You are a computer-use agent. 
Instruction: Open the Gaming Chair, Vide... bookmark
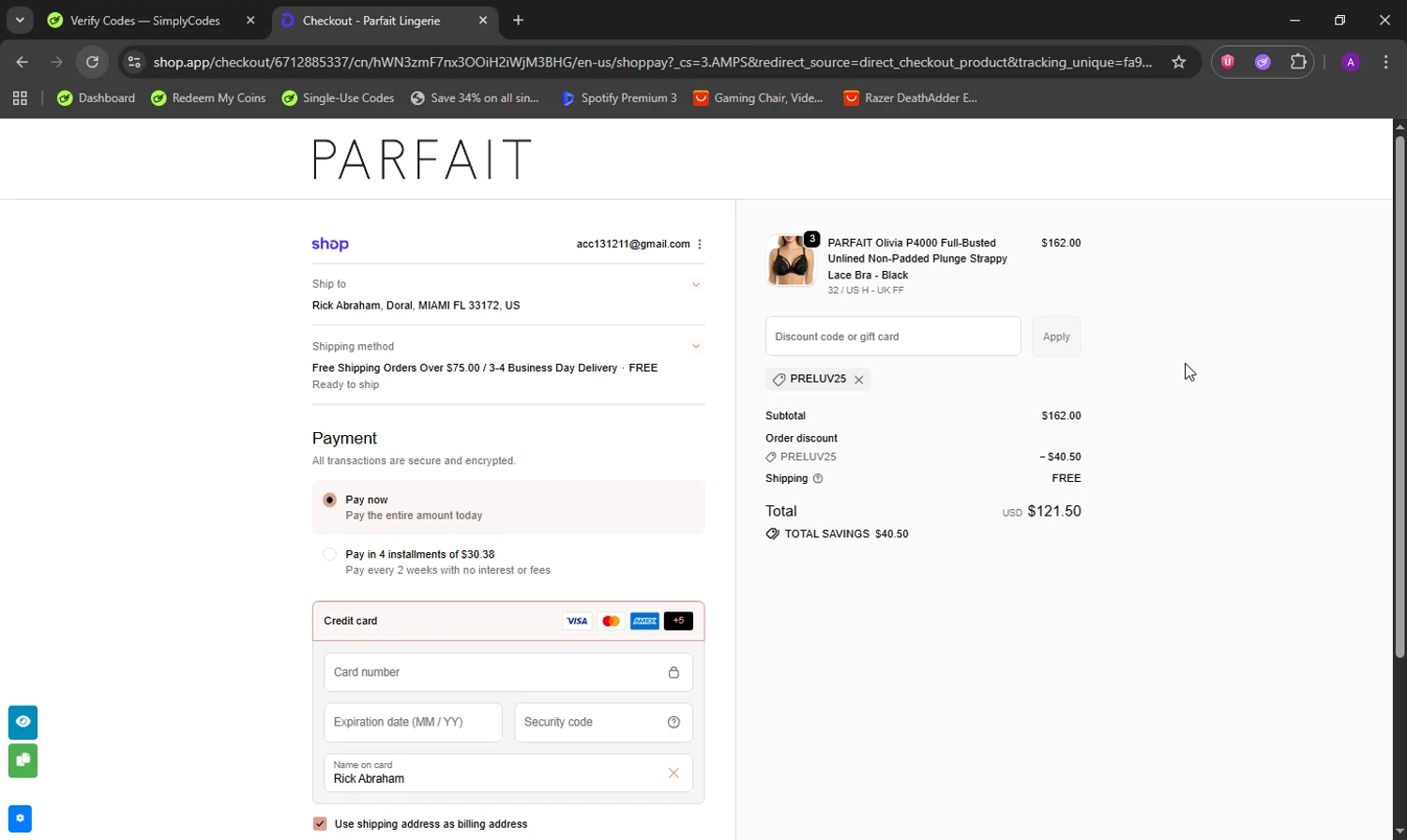coord(758,97)
